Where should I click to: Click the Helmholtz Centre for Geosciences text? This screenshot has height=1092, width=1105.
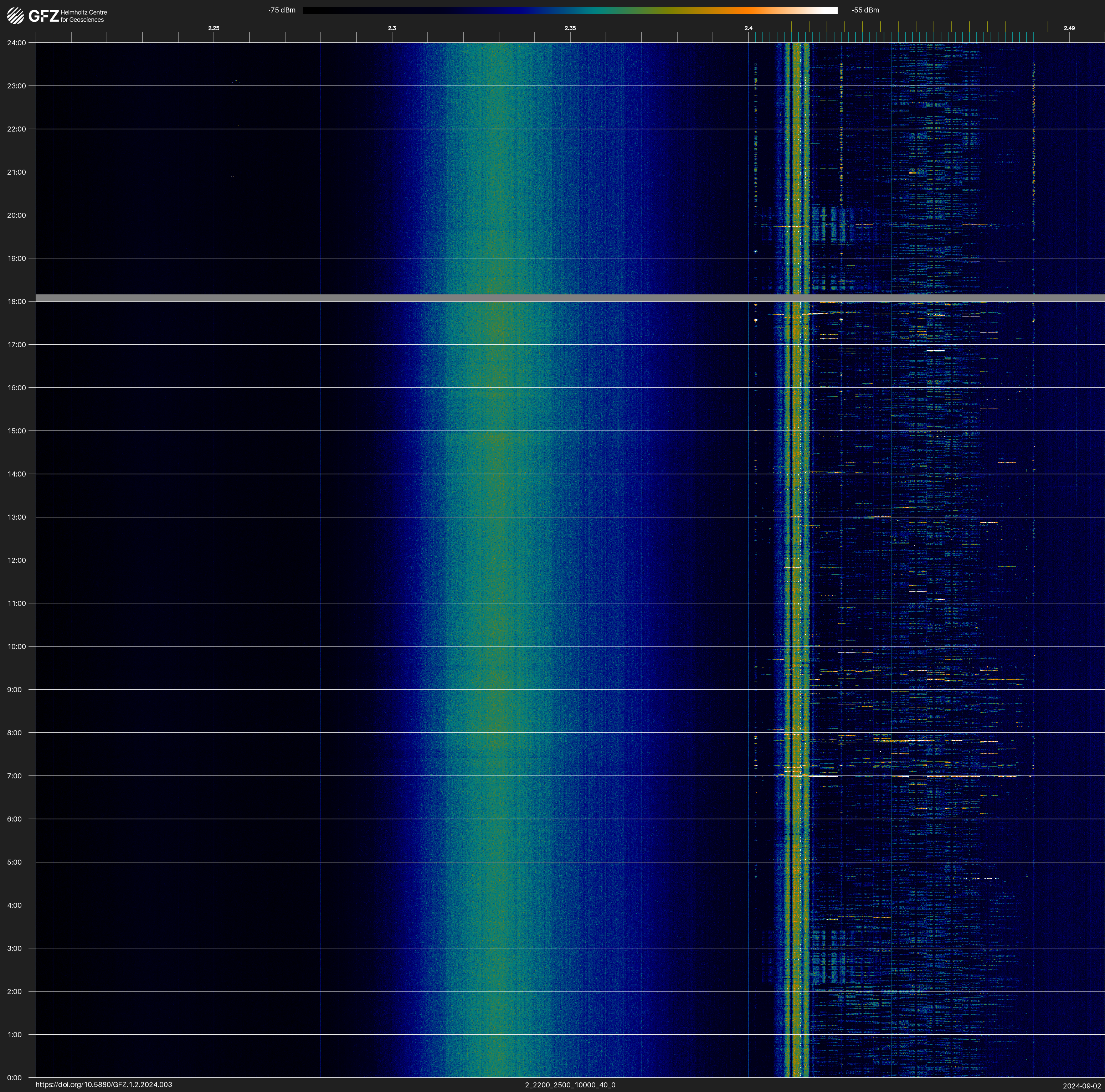coord(83,16)
